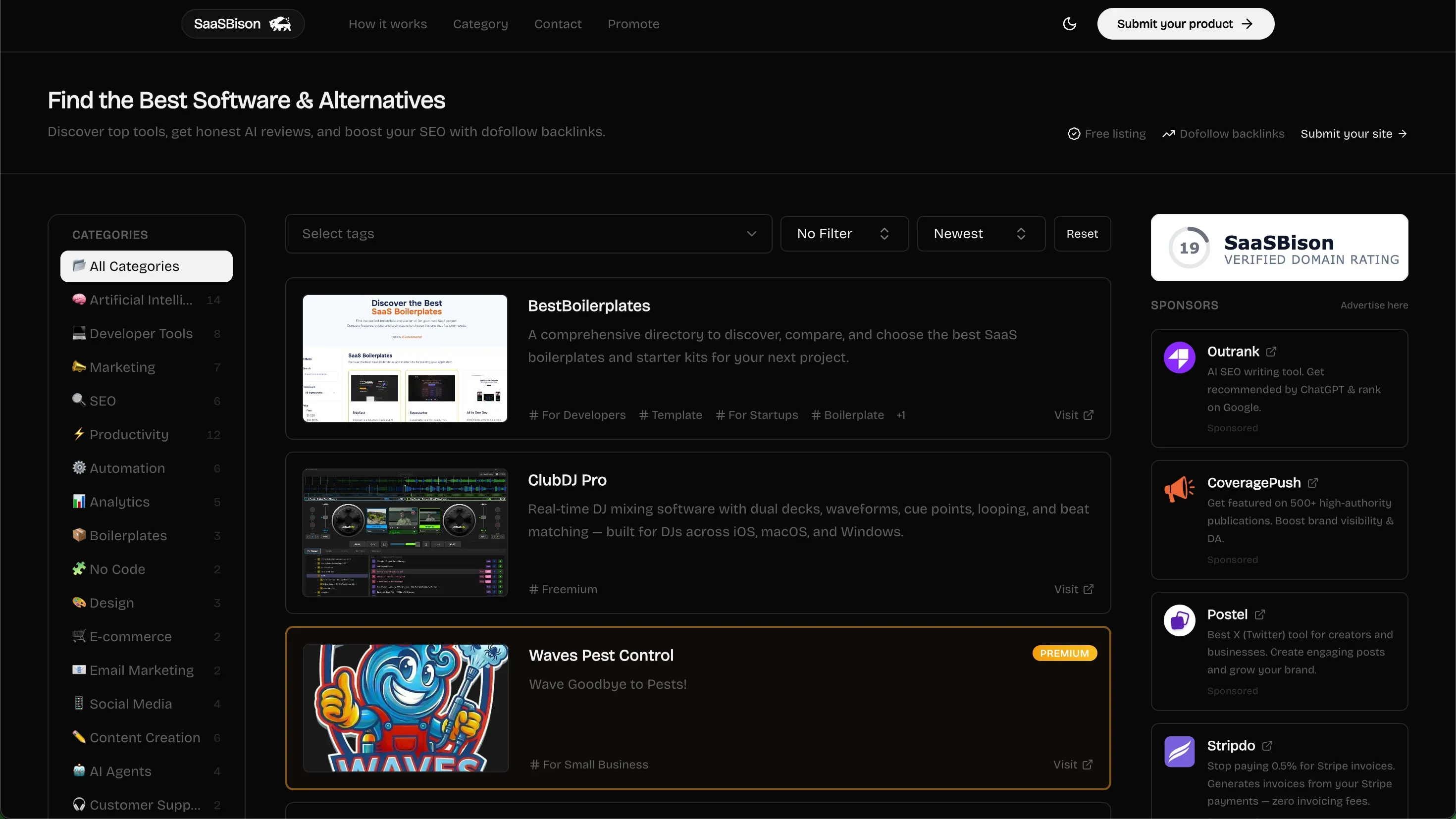This screenshot has height=819, width=1456.
Task: Select the Developer Tools category
Action: [141, 333]
